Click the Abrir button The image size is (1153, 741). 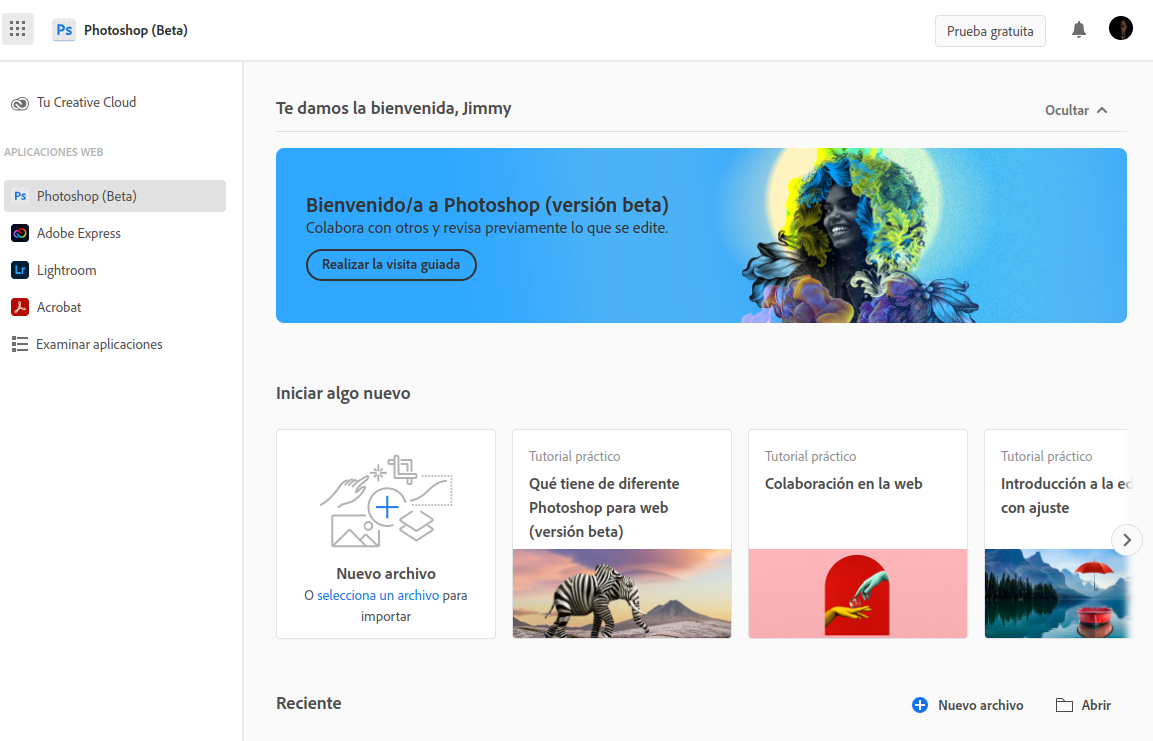coord(1084,705)
